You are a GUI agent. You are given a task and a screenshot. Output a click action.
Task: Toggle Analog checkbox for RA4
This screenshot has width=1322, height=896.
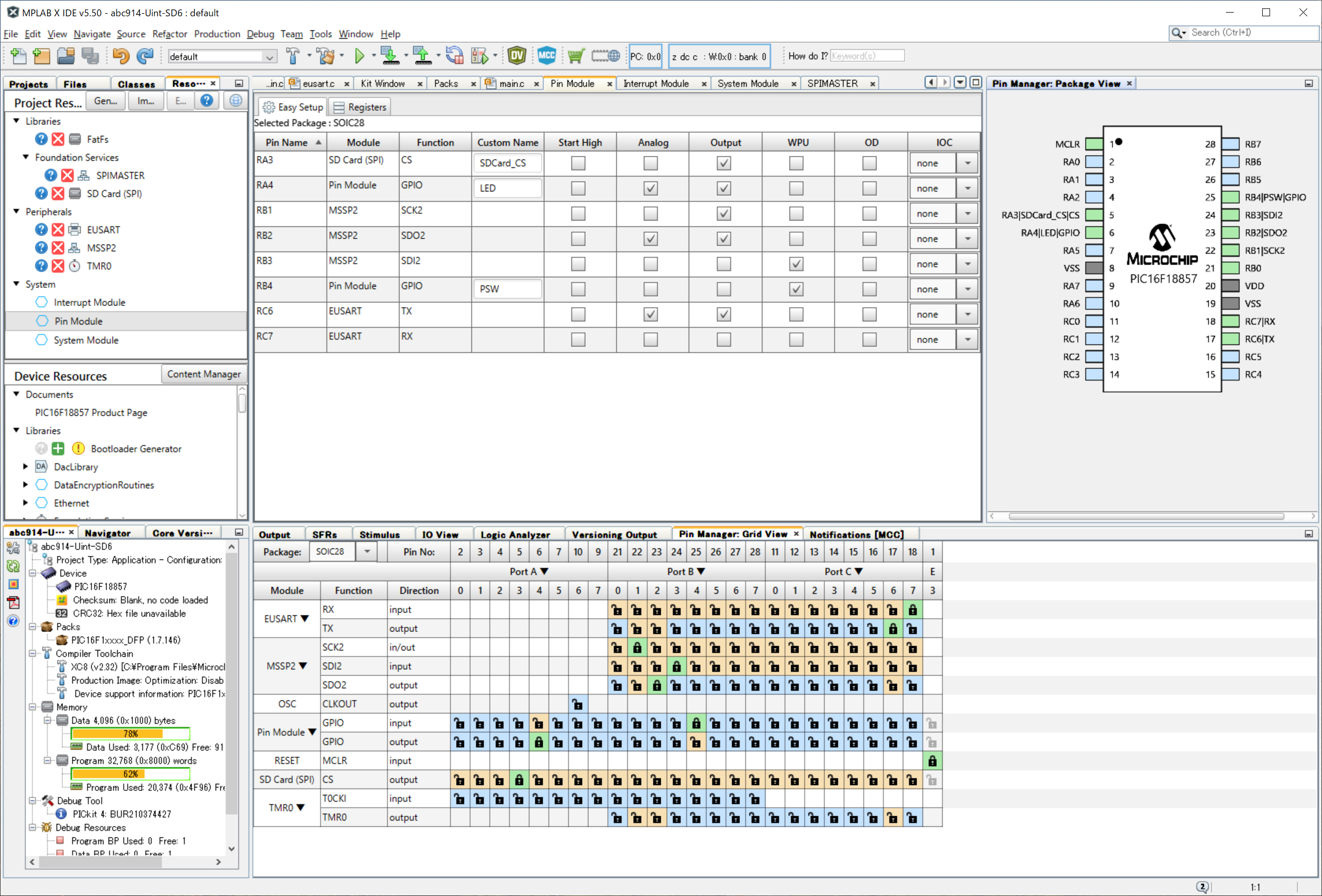pos(651,188)
